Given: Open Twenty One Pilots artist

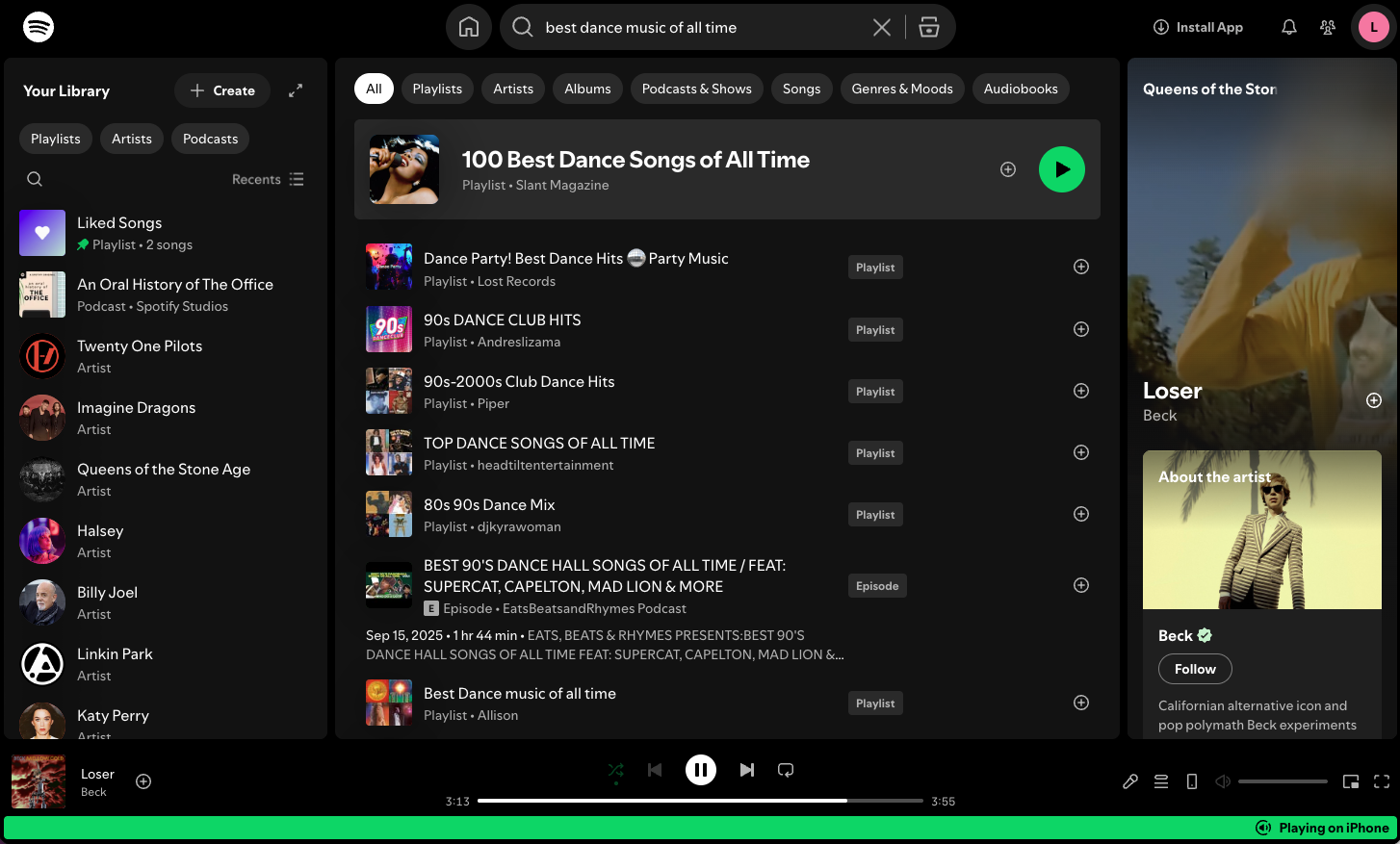Looking at the screenshot, I should 166,356.
